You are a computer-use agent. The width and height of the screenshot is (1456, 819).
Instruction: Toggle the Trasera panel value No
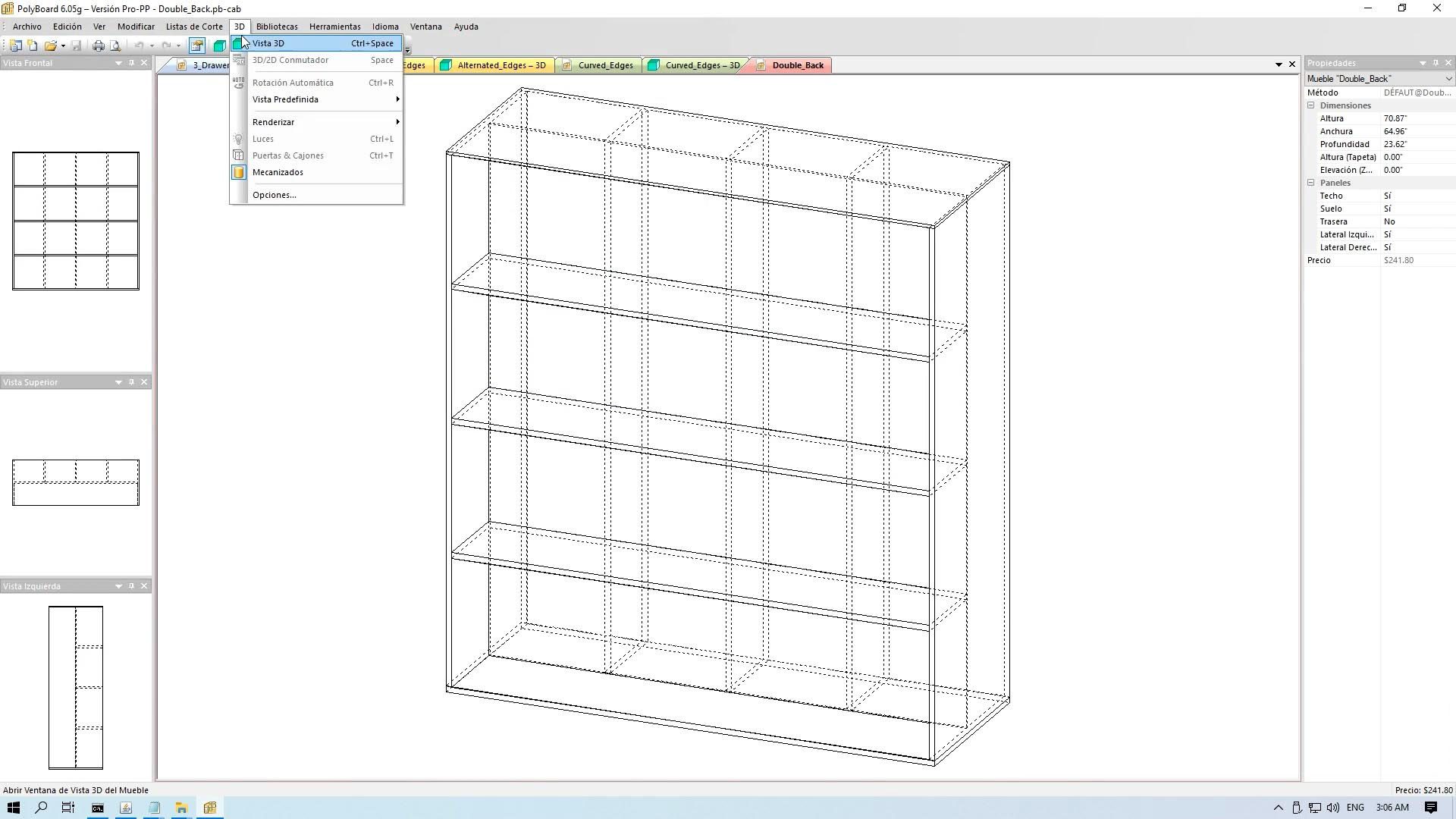[1389, 221]
